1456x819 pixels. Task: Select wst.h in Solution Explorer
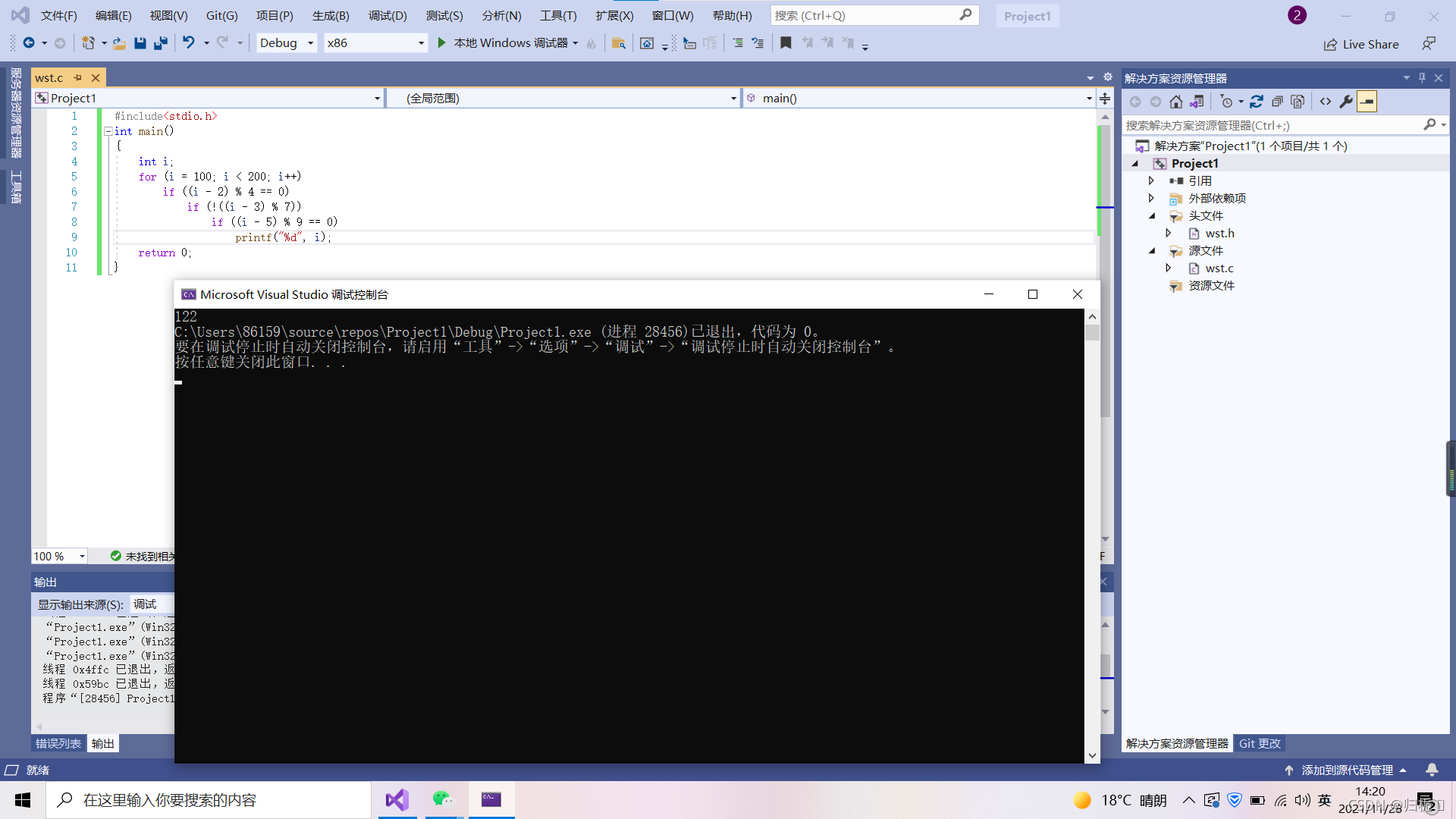(x=1219, y=234)
